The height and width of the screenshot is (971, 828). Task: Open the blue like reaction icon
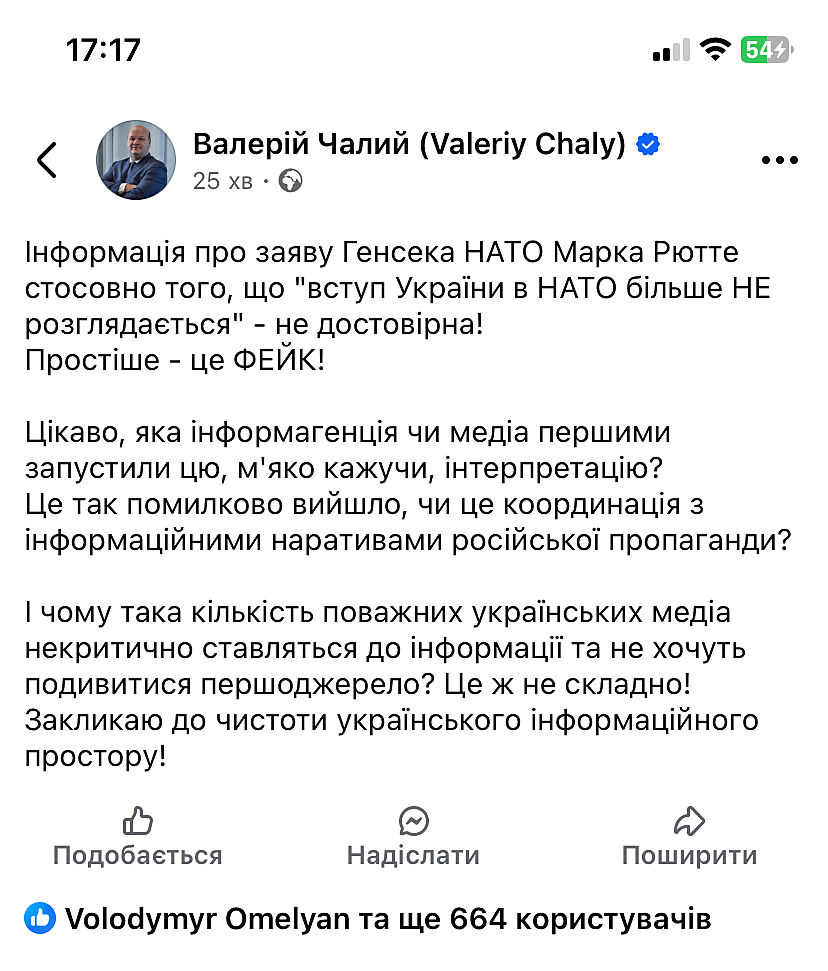tap(40, 918)
